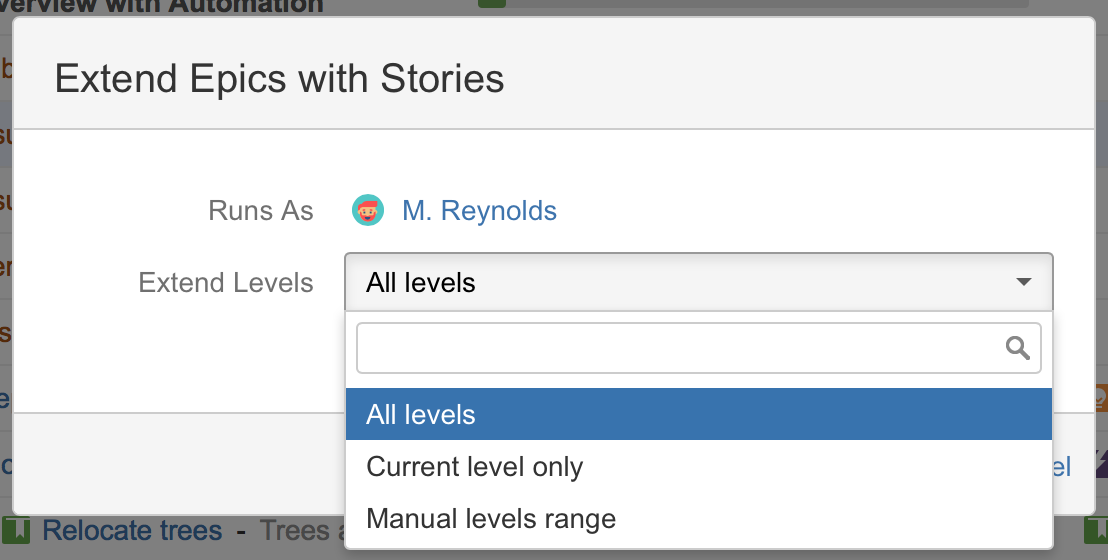Click the green story icon at bottom right
The height and width of the screenshot is (560, 1108).
tap(1096, 530)
